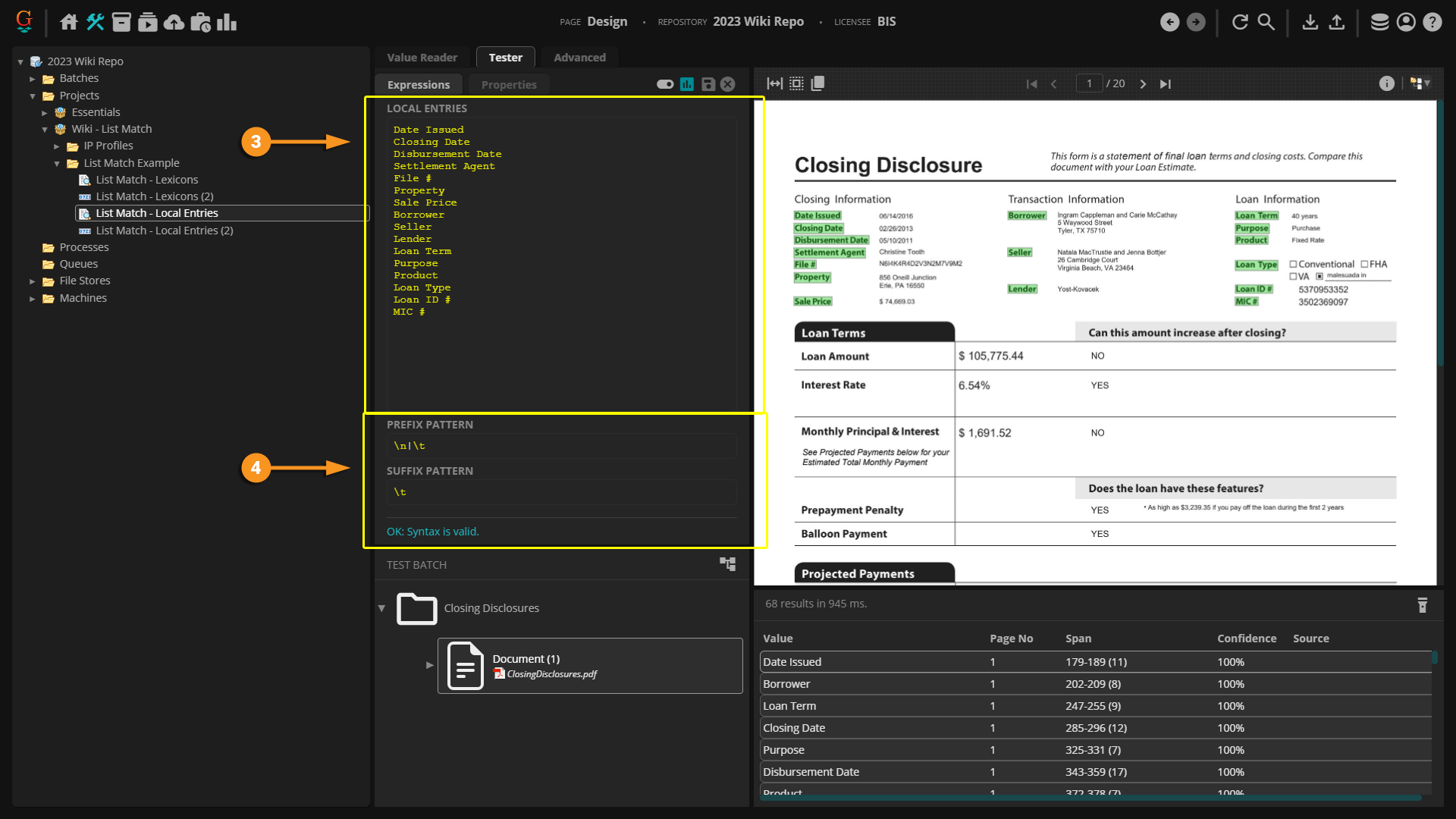Open the Stats bar chart page icon
Viewport: 1456px width, 819px height.
point(227,22)
